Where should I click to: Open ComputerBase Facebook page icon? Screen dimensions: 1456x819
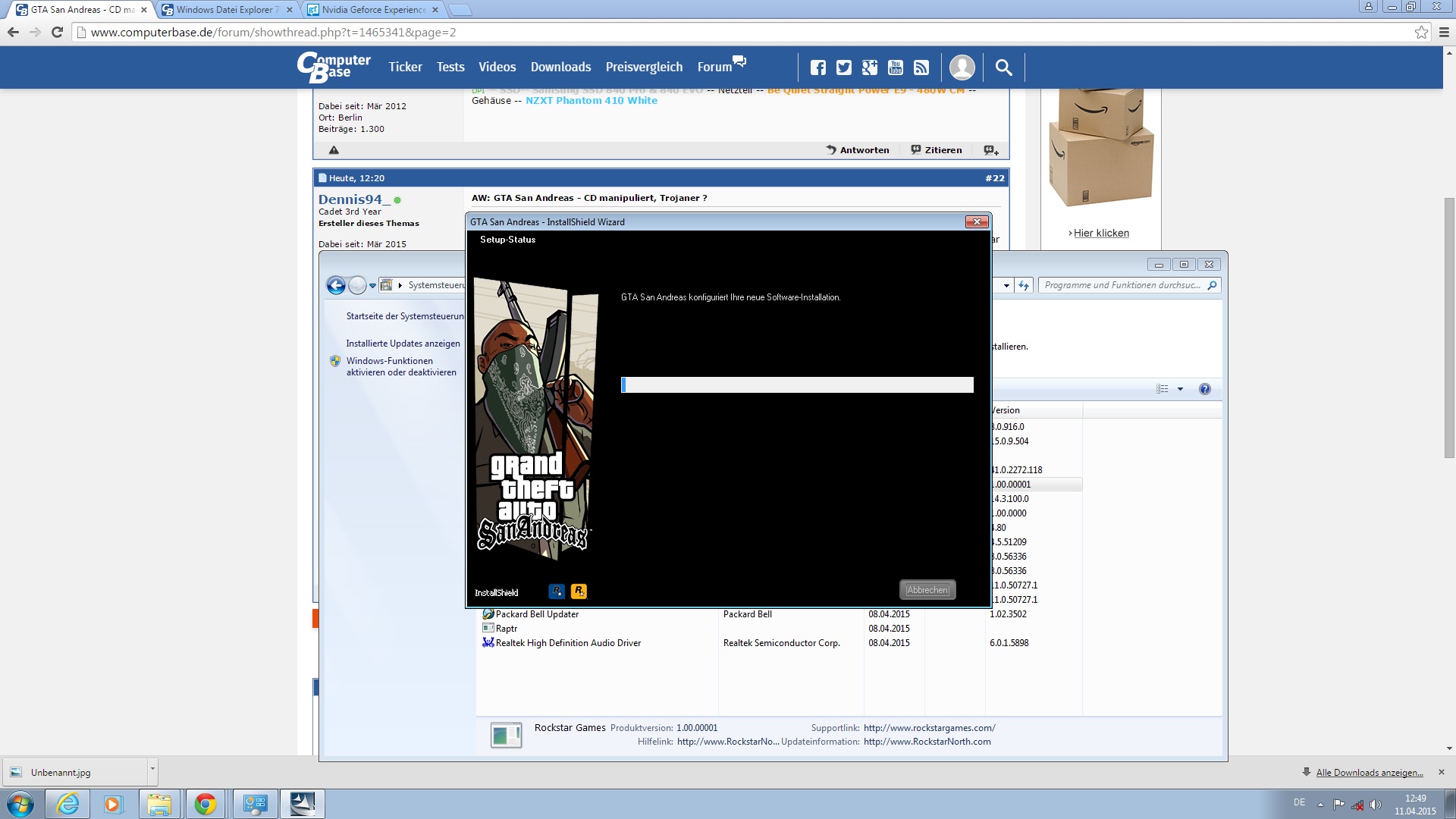click(817, 67)
